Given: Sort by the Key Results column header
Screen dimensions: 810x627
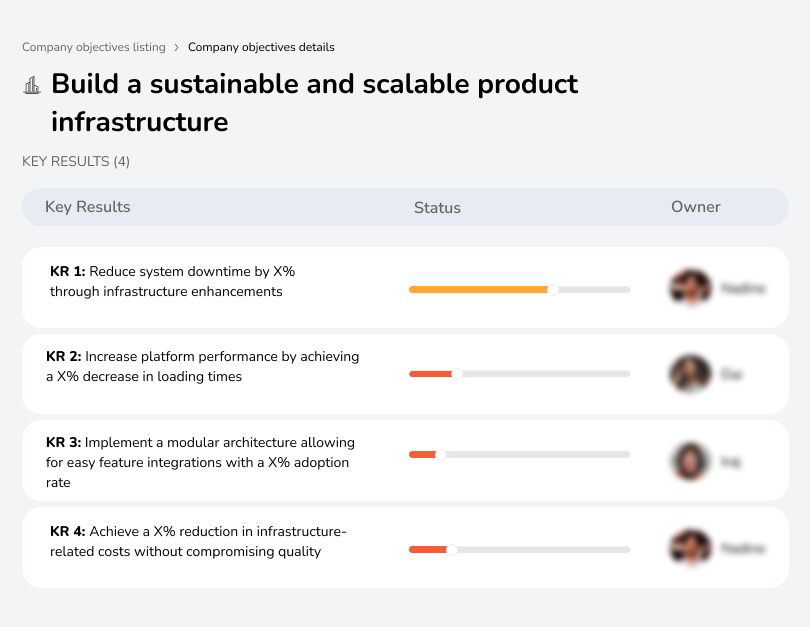Looking at the screenshot, I should click(87, 207).
